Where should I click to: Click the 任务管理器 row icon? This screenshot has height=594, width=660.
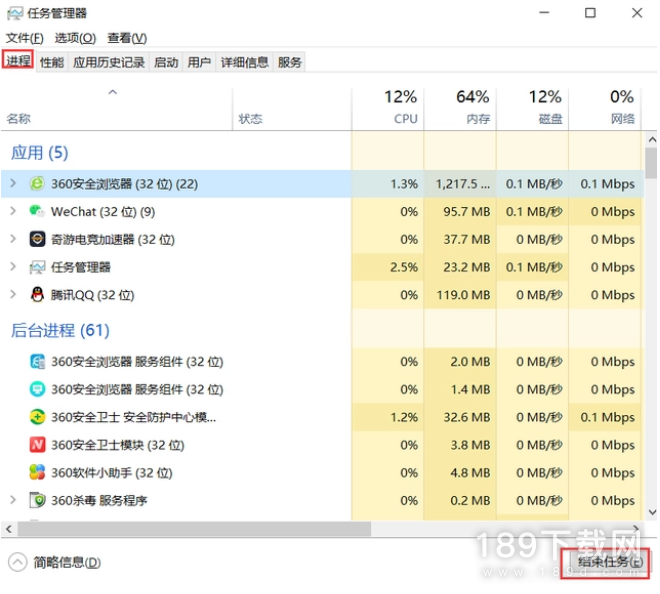coord(37,267)
